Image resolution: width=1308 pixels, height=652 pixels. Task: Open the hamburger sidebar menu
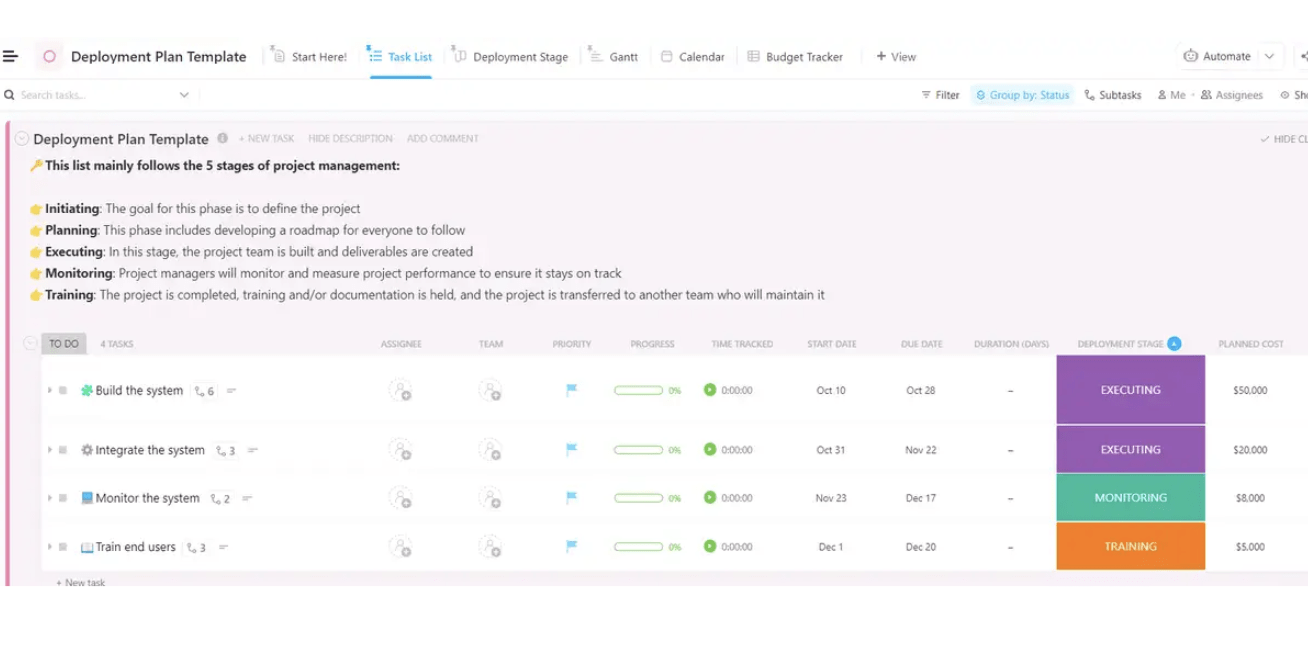coord(10,57)
